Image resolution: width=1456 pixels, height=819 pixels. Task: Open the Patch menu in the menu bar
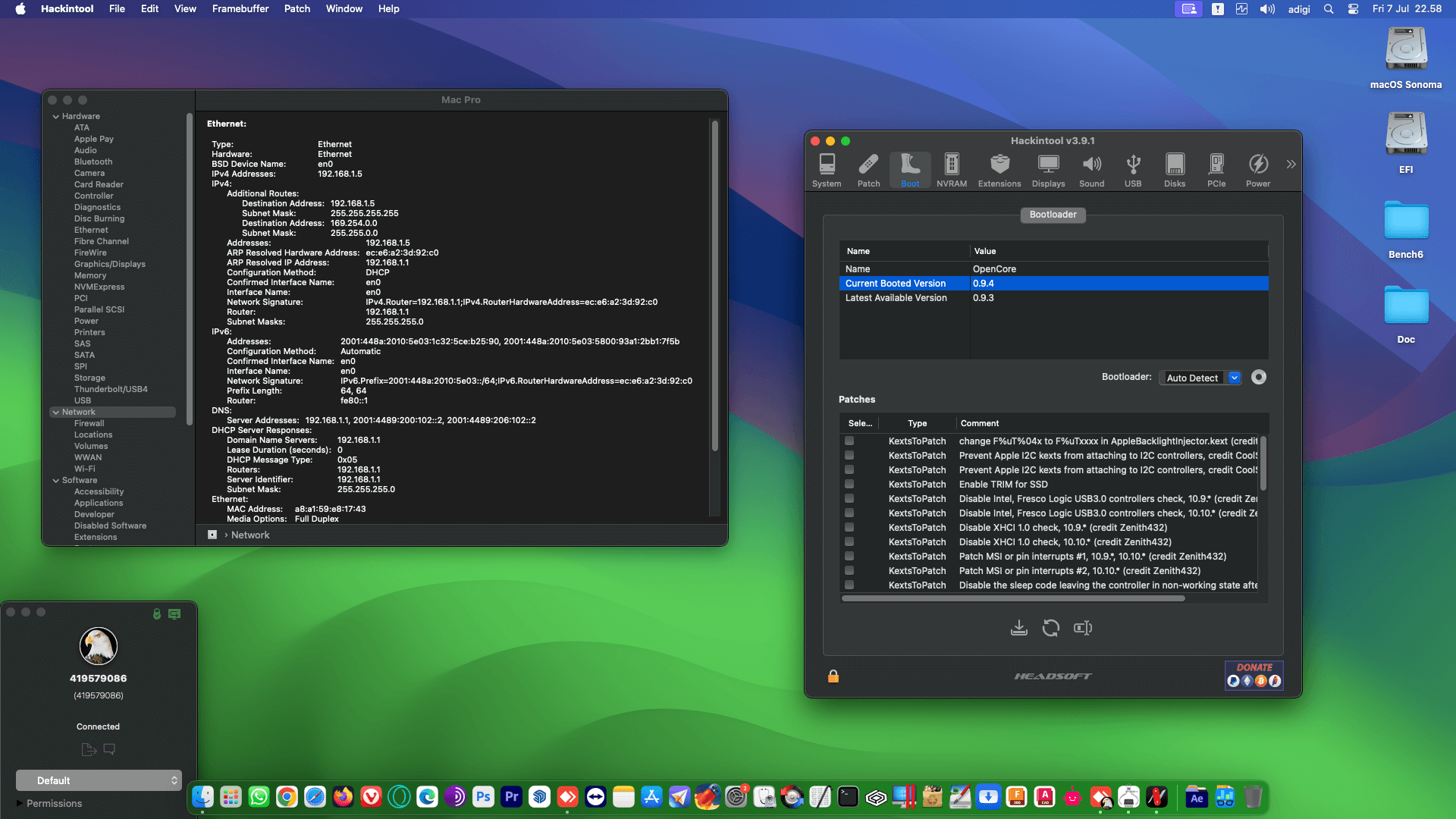coord(297,9)
